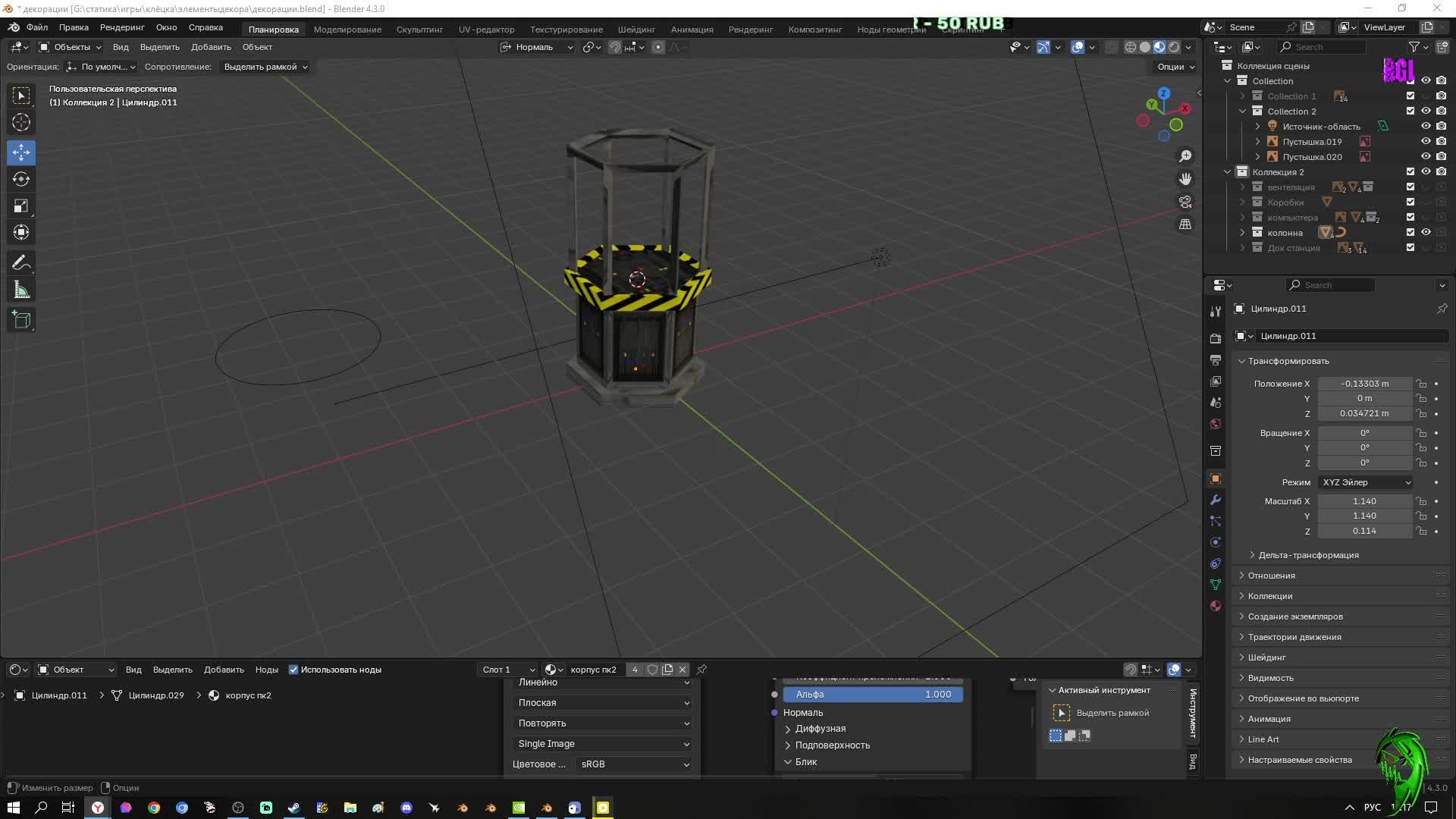Screen dimensions: 1456x819
Task: Open the XYZ Эйлер rotation mode dropdown
Action: 1366,482
